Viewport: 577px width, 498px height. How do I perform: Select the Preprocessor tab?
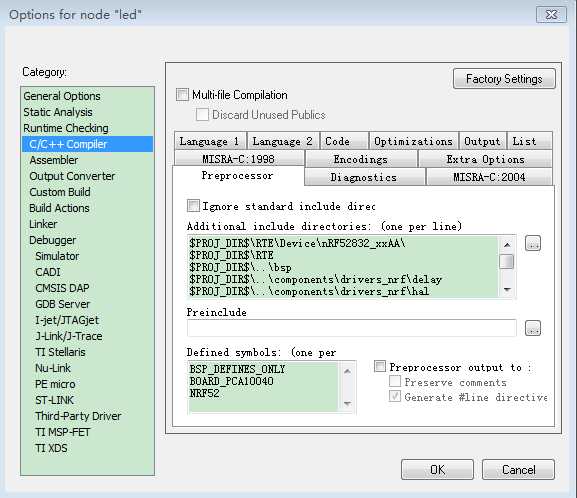[x=238, y=176]
